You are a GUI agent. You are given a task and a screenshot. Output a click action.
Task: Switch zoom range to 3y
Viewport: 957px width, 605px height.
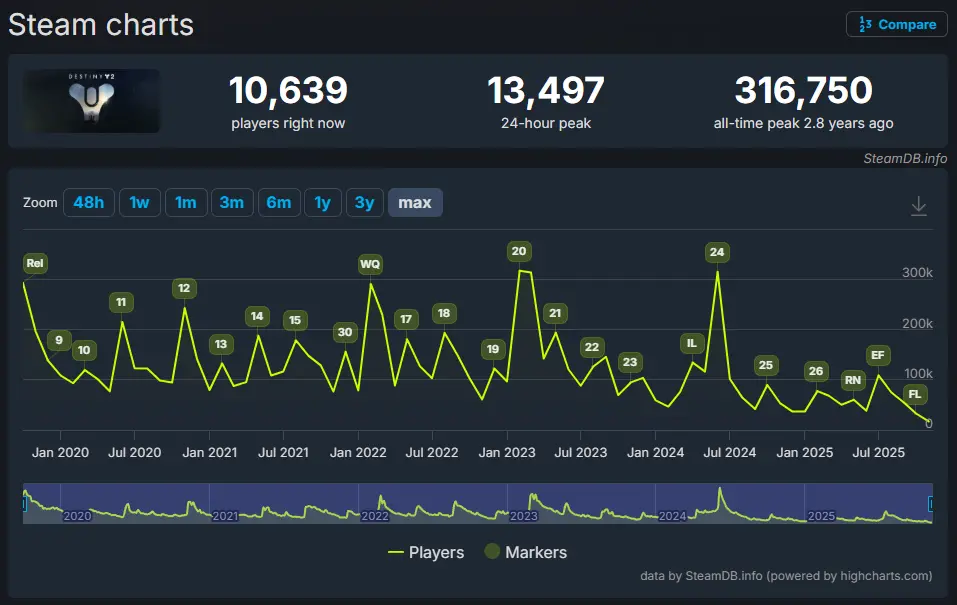tap(364, 203)
